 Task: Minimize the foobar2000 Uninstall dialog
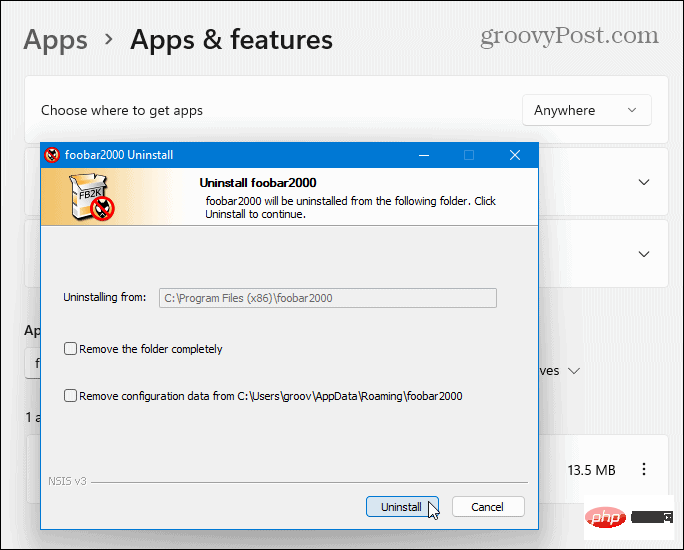pos(424,155)
